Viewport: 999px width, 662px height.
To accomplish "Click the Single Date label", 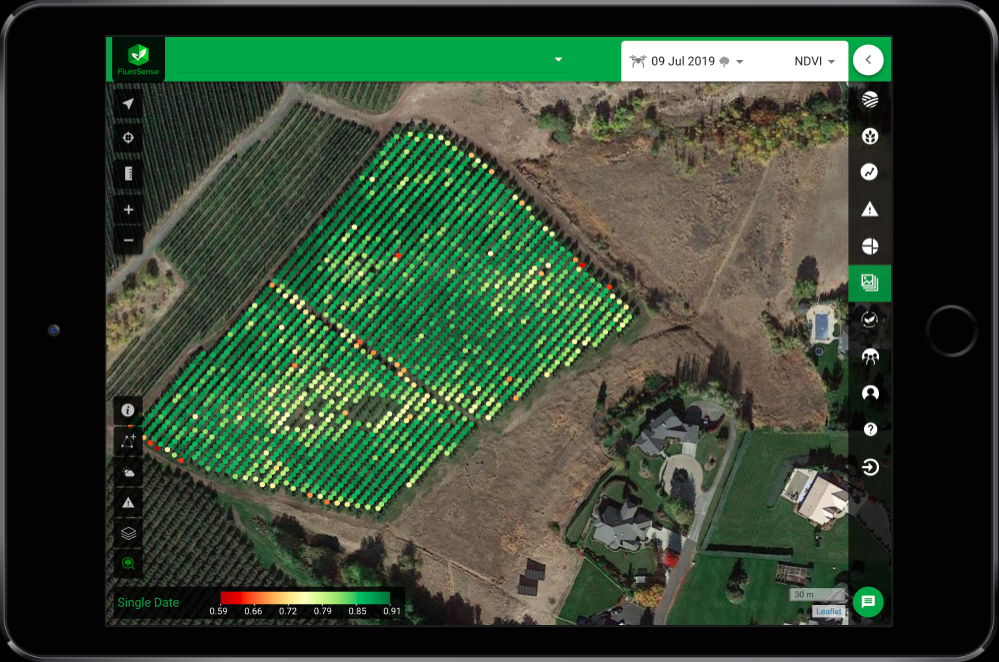I will (x=148, y=603).
